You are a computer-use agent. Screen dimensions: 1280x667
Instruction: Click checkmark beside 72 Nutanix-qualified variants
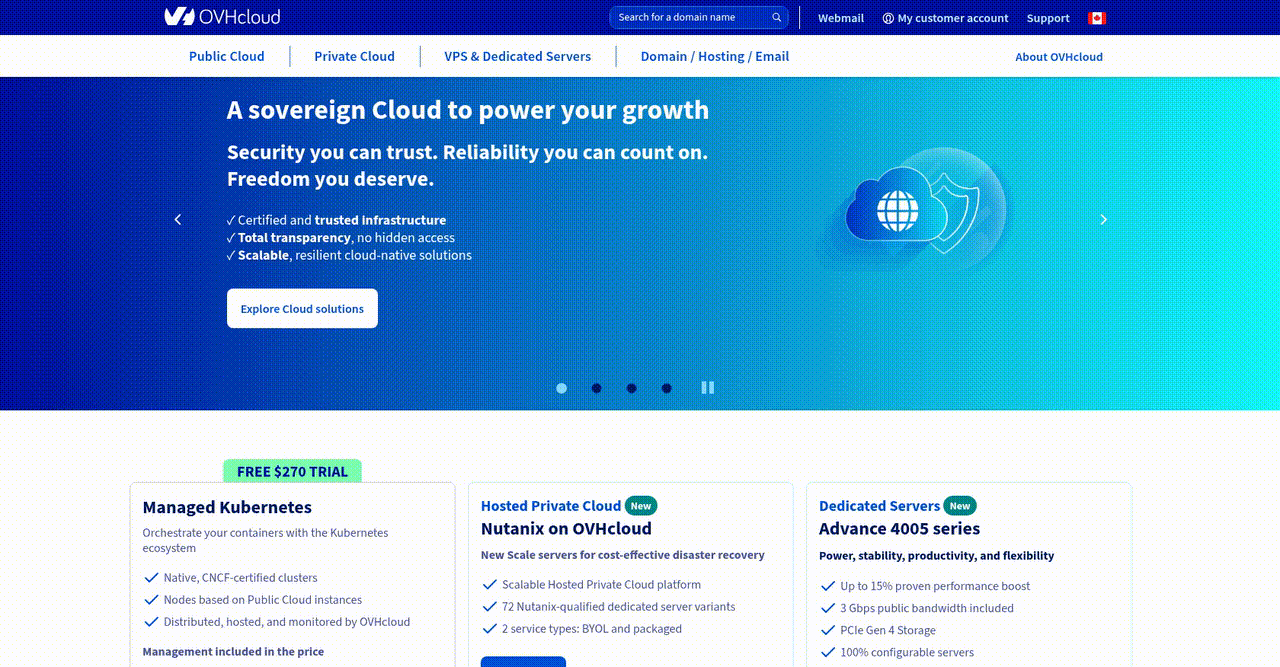pyautogui.click(x=490, y=607)
